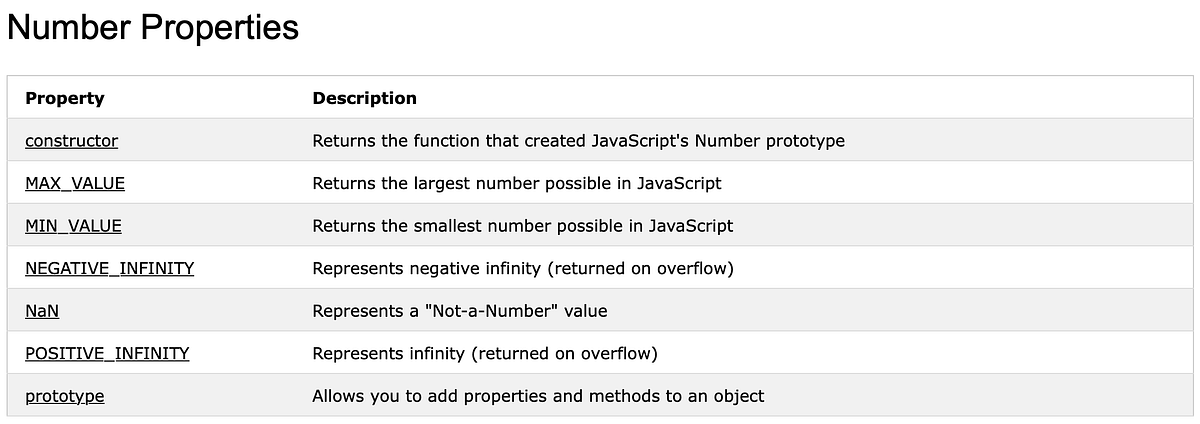This screenshot has height=424, width=1200.
Task: Click the Number Properties heading
Action: [153, 27]
